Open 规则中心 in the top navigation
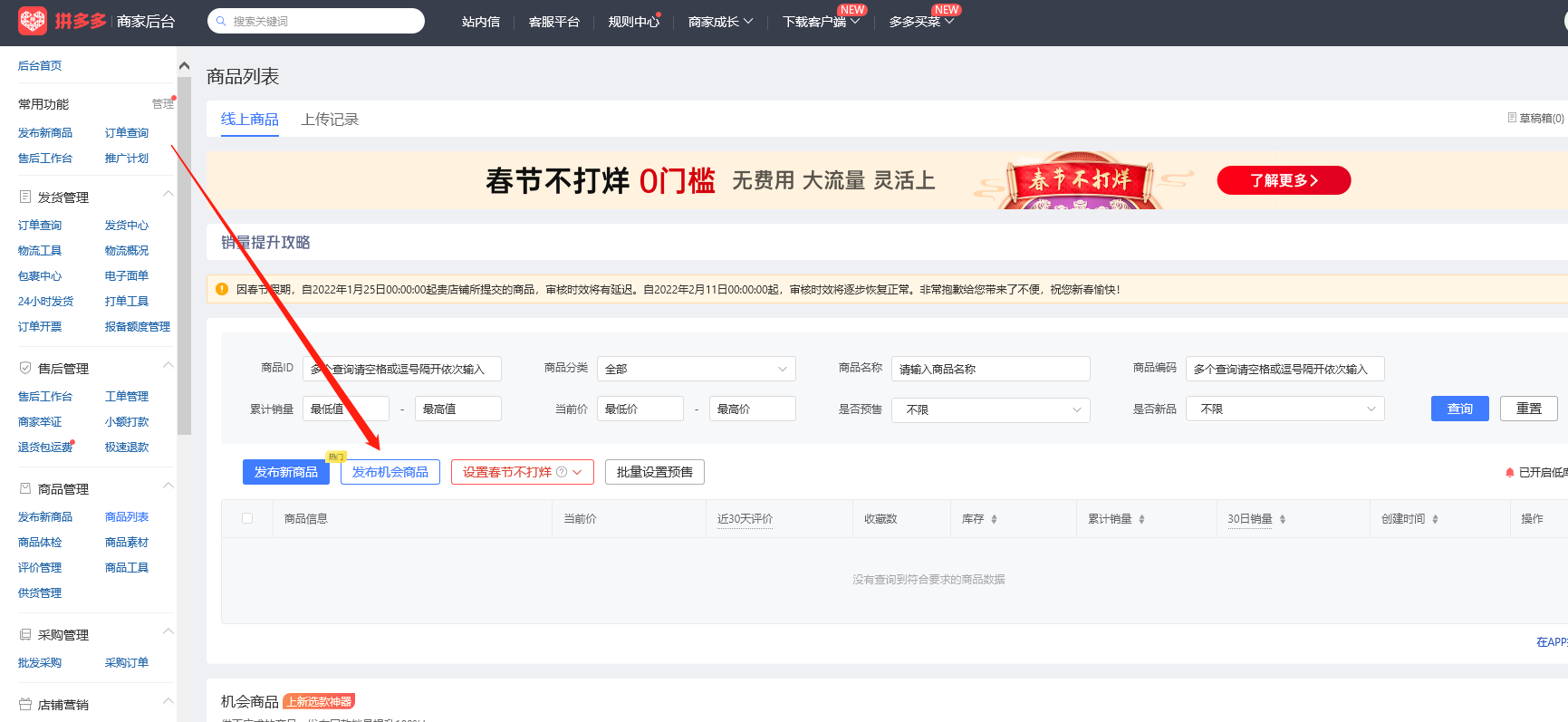The width and height of the screenshot is (1568, 722). tap(633, 22)
